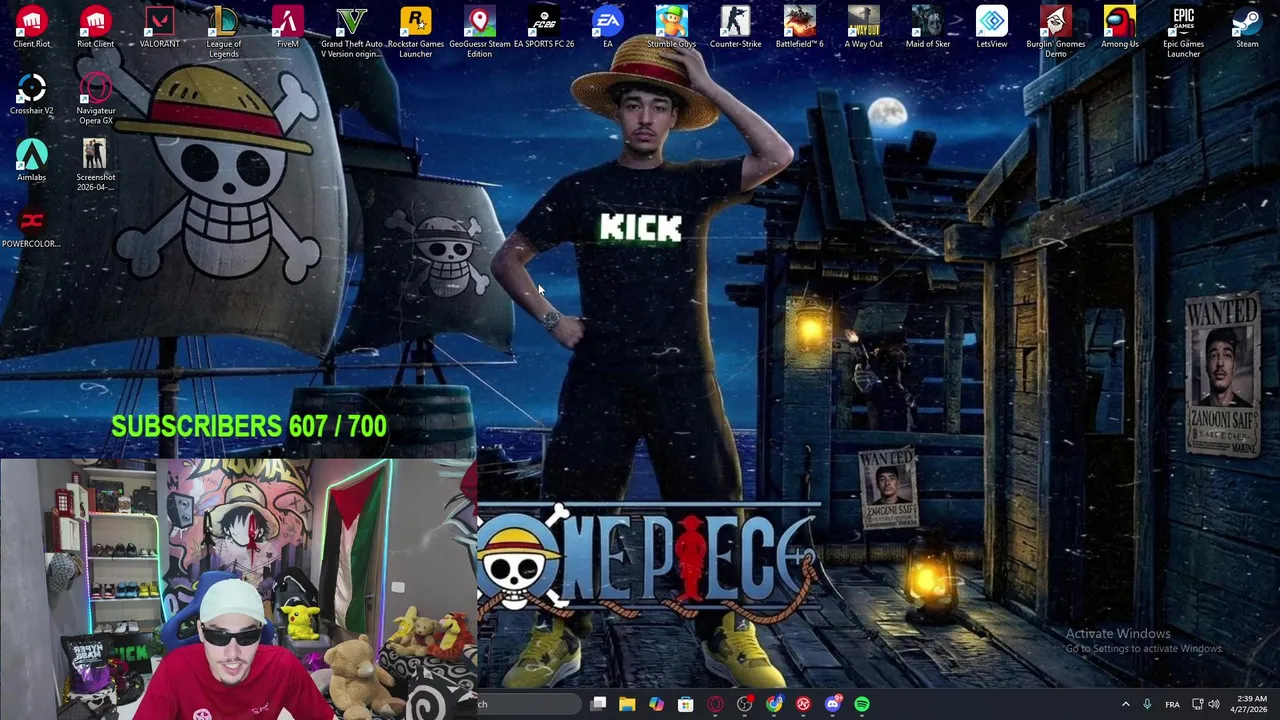This screenshot has height=720, width=1280.
Task: Launch the Navigateur Opera GX icon
Action: tap(96, 99)
